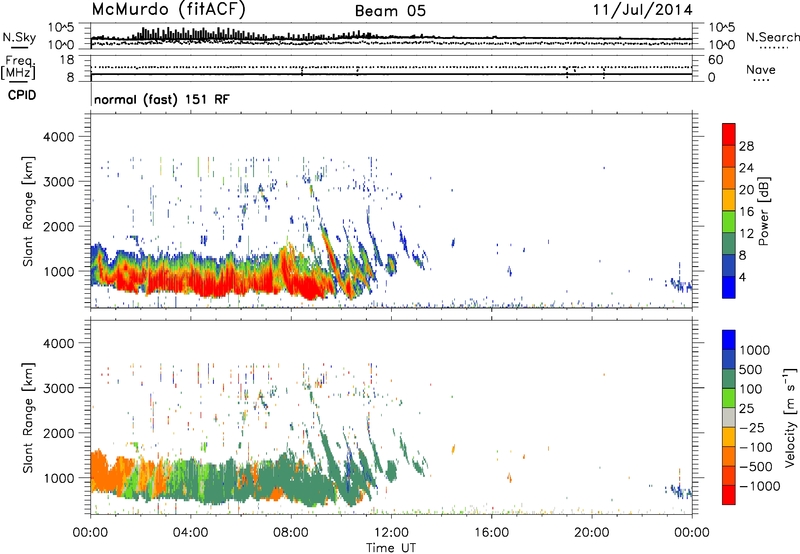Click the gray segment of velocity colorbar
Image resolution: width=800 pixels, height=554 pixels.
click(x=729, y=418)
